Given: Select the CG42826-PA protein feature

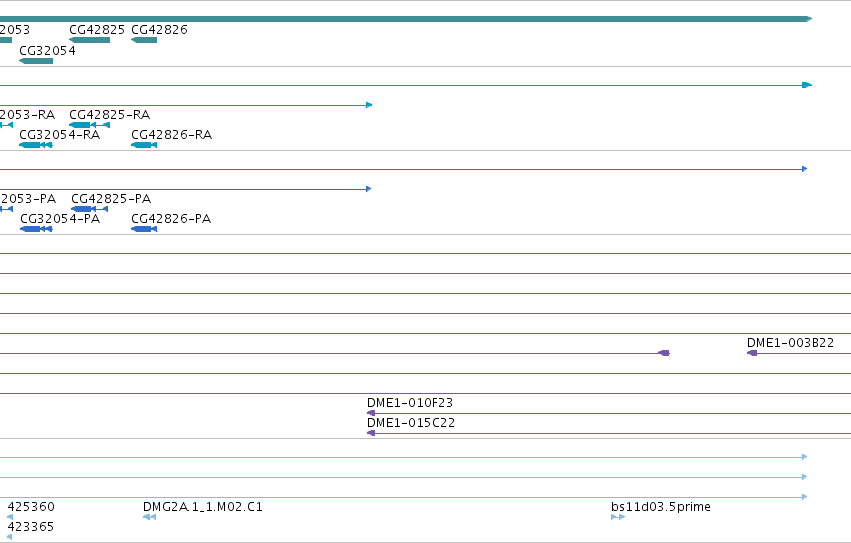Looking at the screenshot, I should [144, 229].
